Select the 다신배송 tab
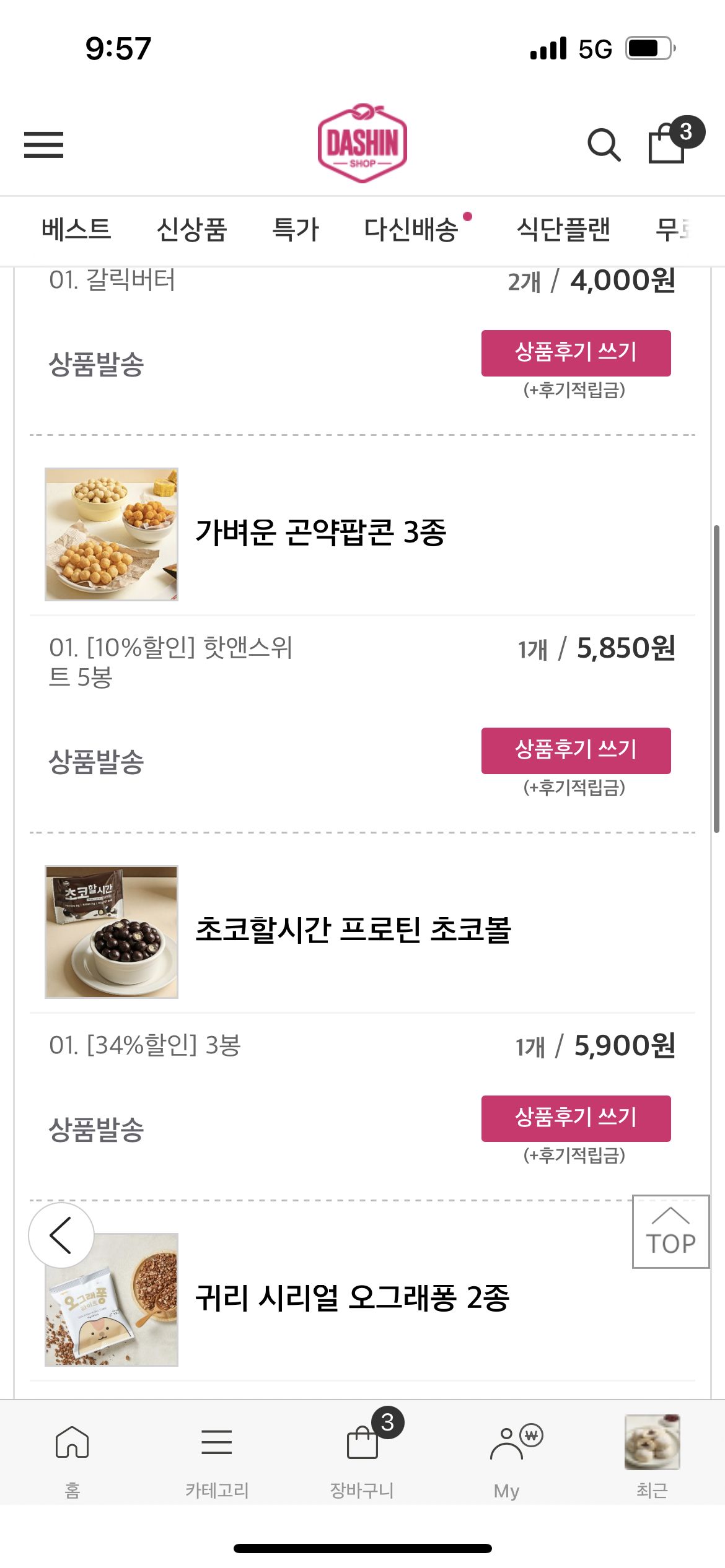725x1568 pixels. pyautogui.click(x=411, y=229)
